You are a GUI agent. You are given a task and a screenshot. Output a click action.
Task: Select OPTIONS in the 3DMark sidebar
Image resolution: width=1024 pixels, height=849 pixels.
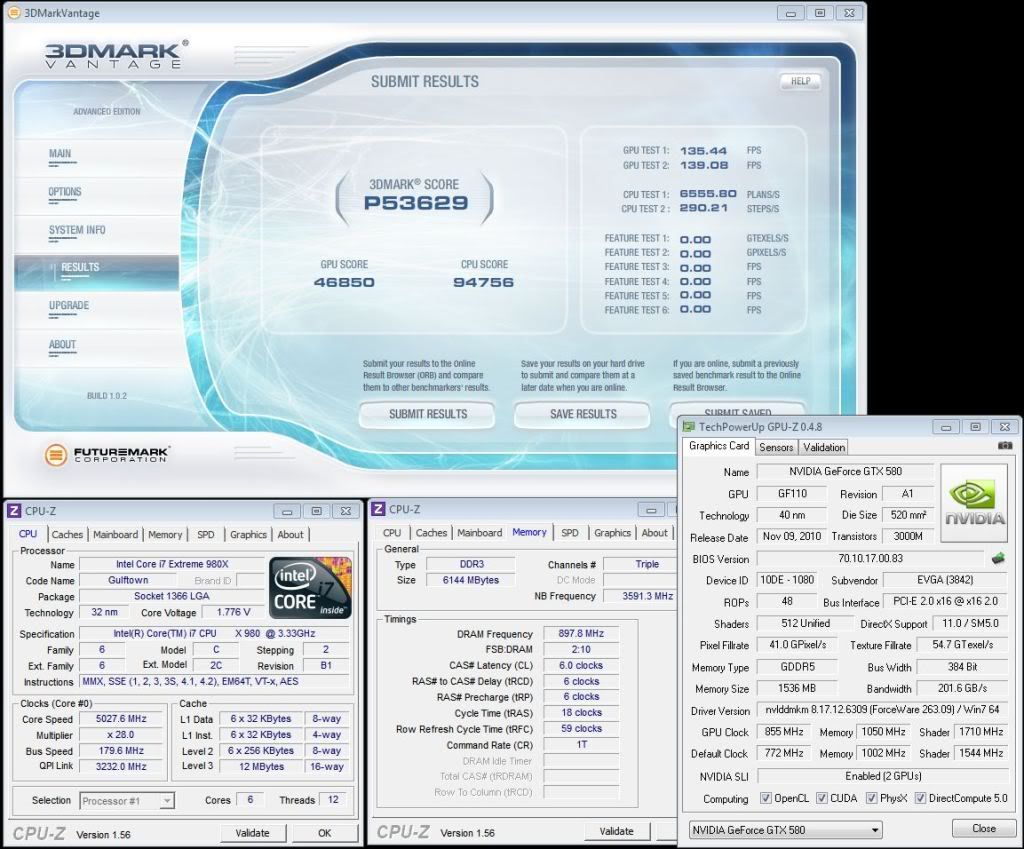(65, 192)
